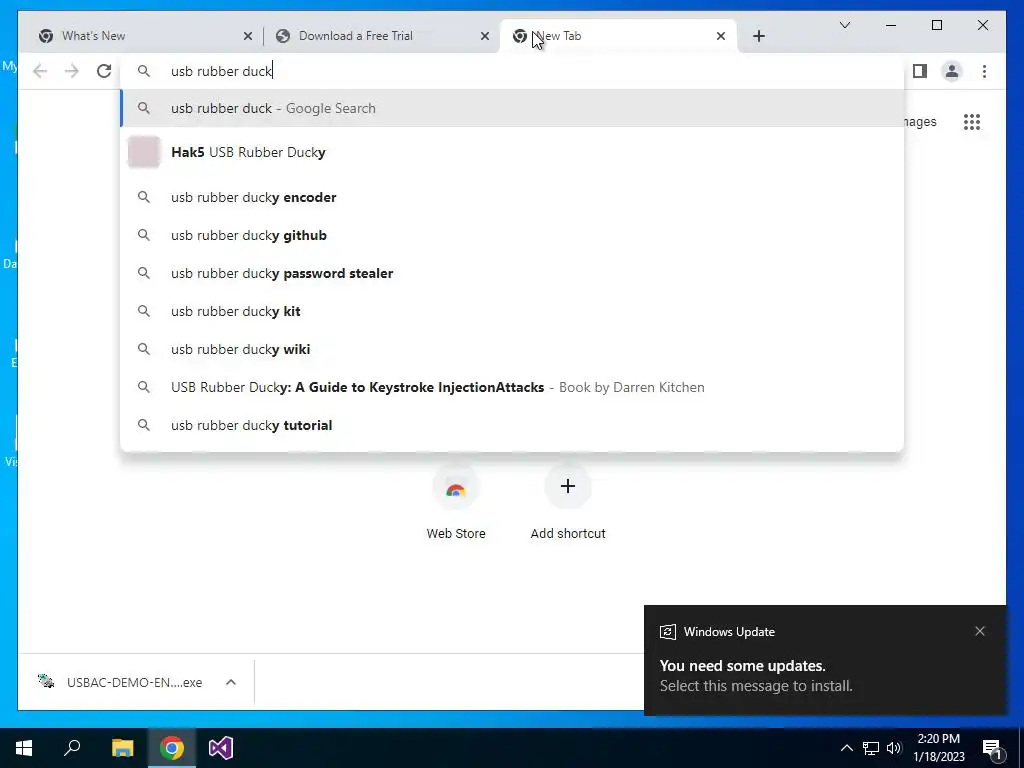
Task: Go forward with the forward arrow
Action: pos(72,71)
